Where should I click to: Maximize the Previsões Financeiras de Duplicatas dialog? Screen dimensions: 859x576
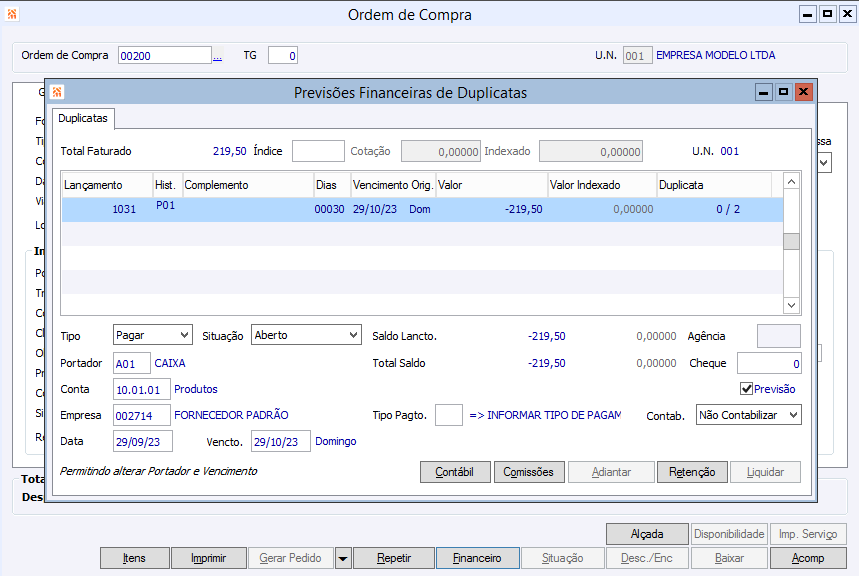(x=784, y=92)
